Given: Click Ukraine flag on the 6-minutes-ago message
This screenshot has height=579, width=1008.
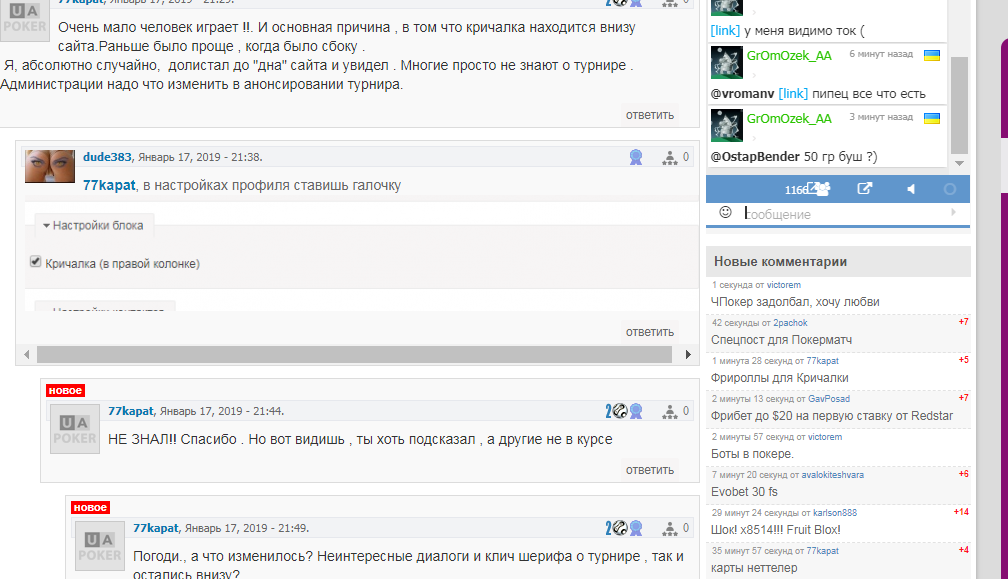Looking at the screenshot, I should click(x=932, y=55).
